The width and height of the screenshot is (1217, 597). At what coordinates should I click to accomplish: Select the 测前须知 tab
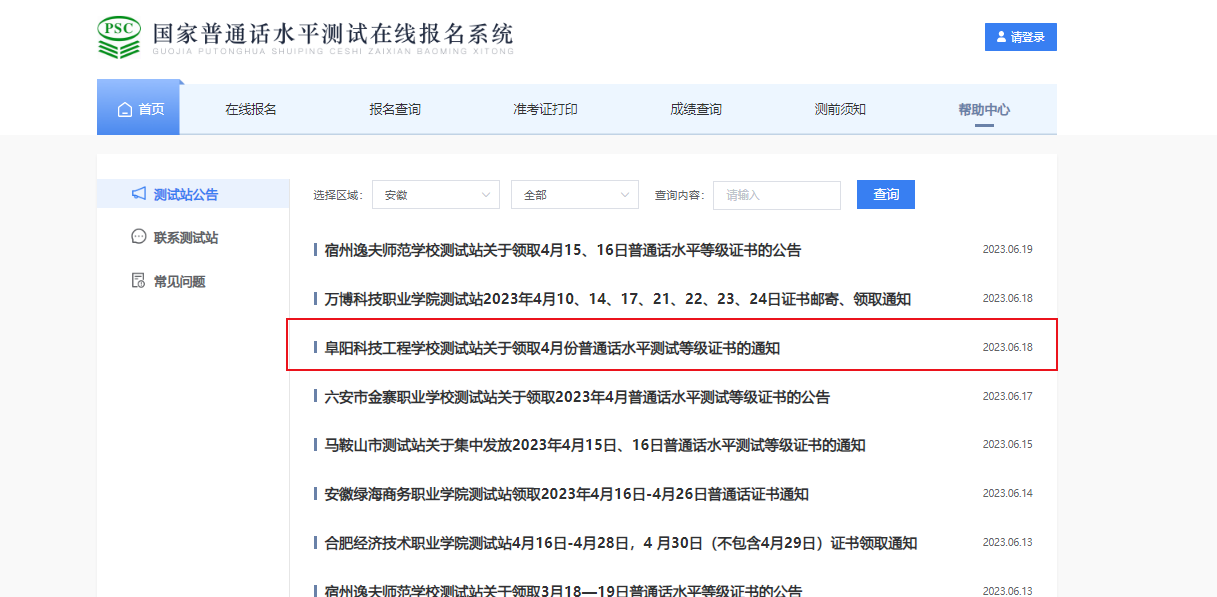point(840,110)
